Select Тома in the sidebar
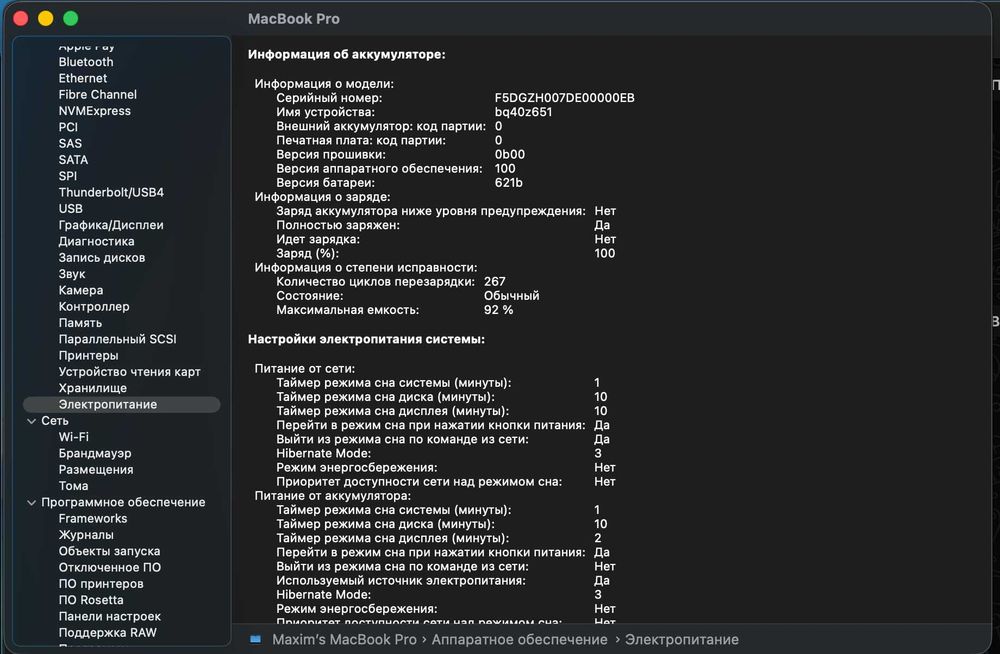Viewport: 1000px width, 654px height. 73,486
